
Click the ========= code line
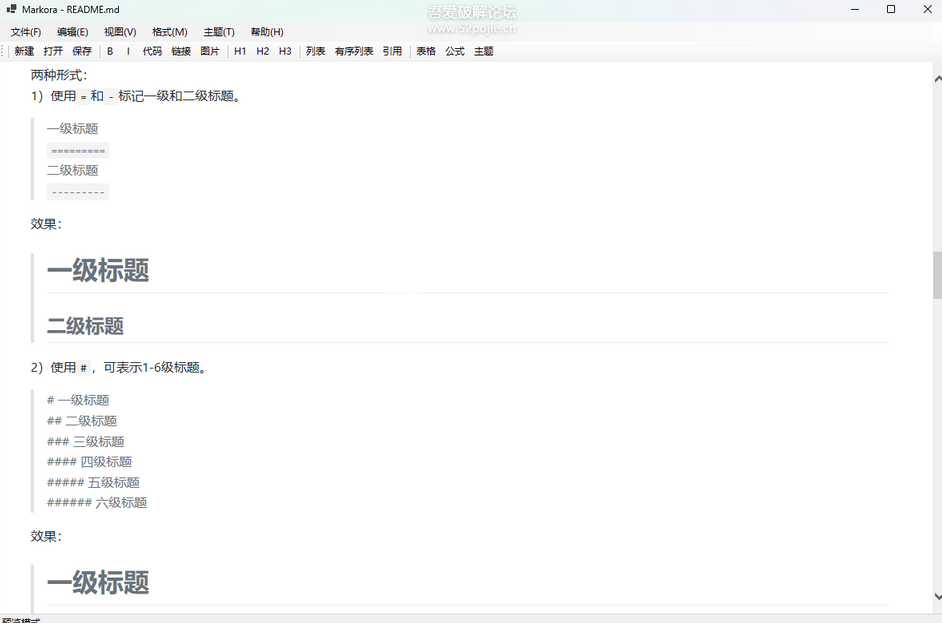(78, 150)
